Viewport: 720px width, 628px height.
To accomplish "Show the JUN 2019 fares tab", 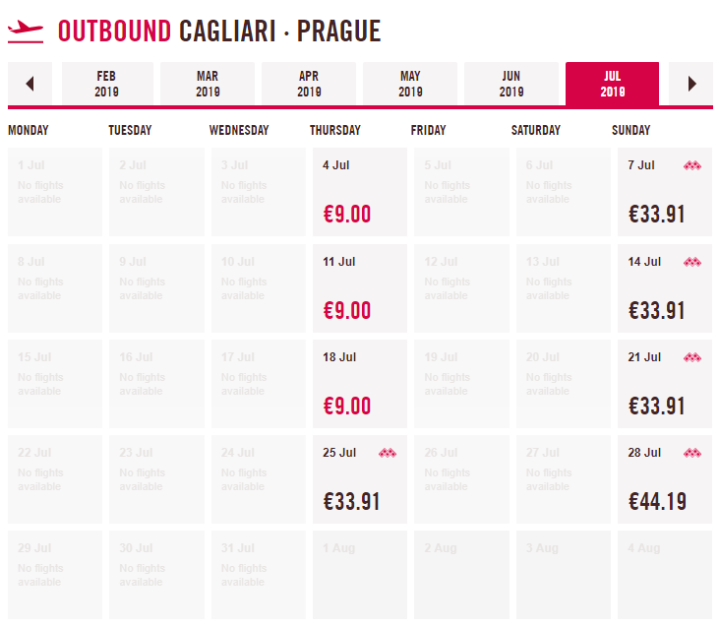I will click(x=511, y=84).
